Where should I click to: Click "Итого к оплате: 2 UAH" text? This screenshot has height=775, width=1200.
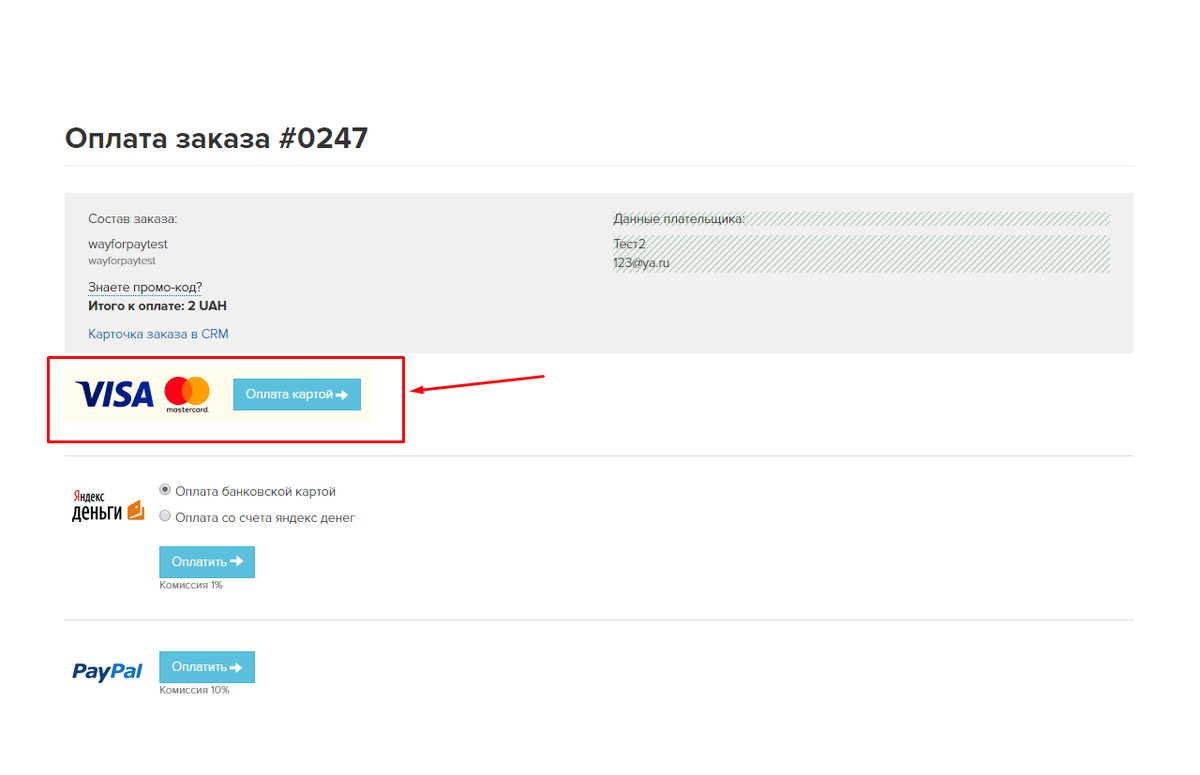(x=157, y=306)
